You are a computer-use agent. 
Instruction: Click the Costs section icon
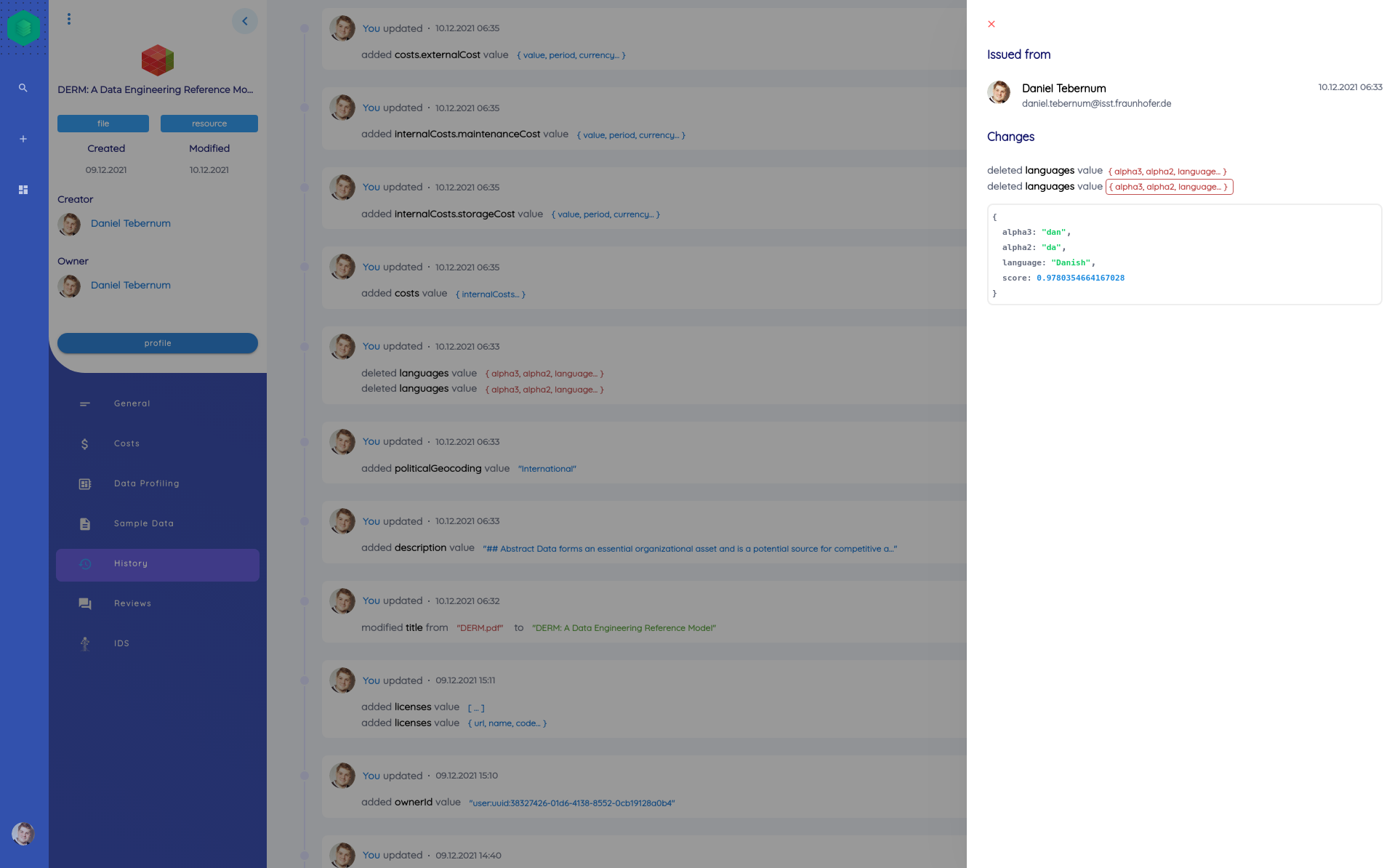[85, 443]
